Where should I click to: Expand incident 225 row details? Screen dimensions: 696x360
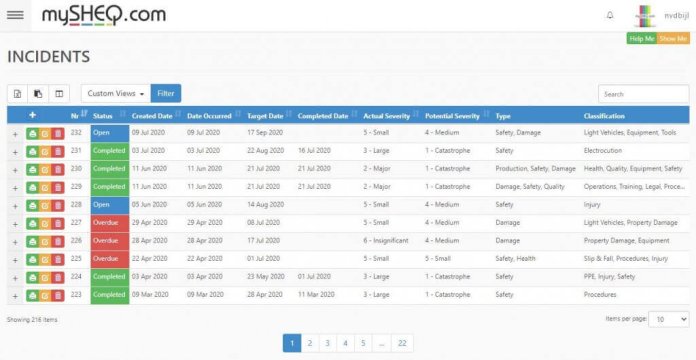point(15,260)
